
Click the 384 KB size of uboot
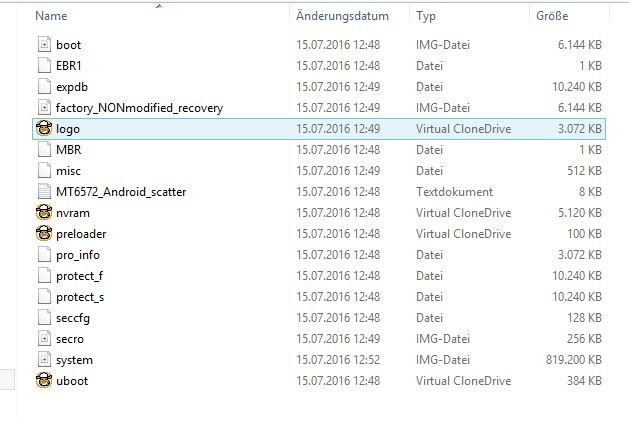point(584,380)
